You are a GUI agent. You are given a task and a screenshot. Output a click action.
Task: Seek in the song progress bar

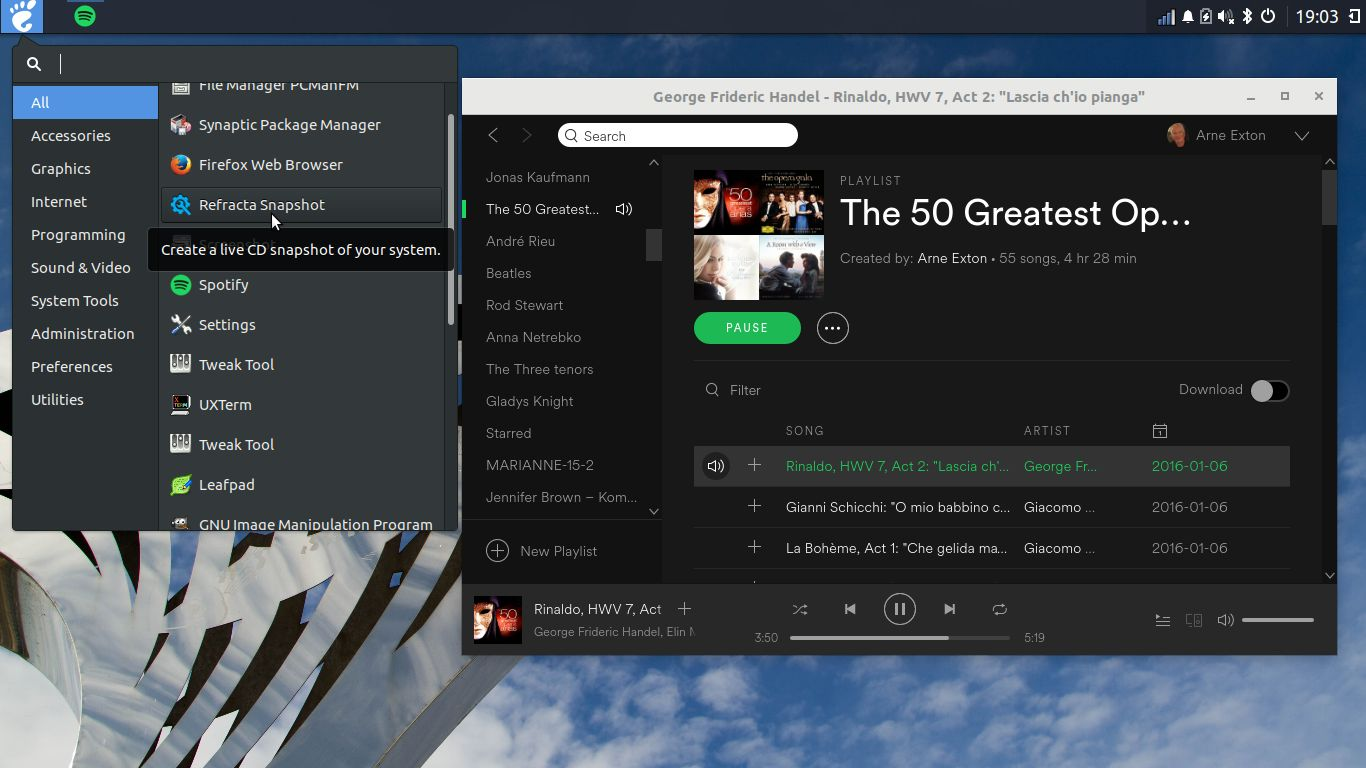[899, 637]
